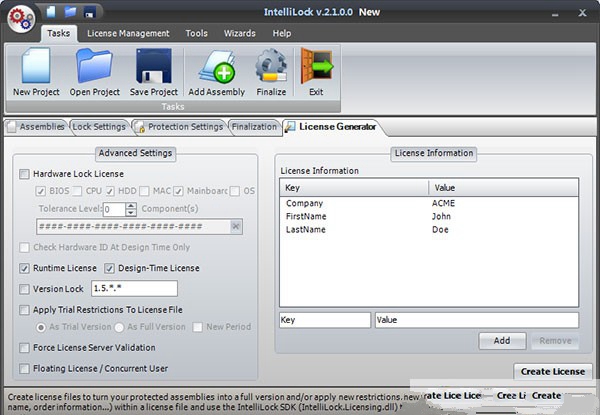Open the Tasks ribbon tab
Image resolution: width=600 pixels, height=415 pixels.
point(59,33)
